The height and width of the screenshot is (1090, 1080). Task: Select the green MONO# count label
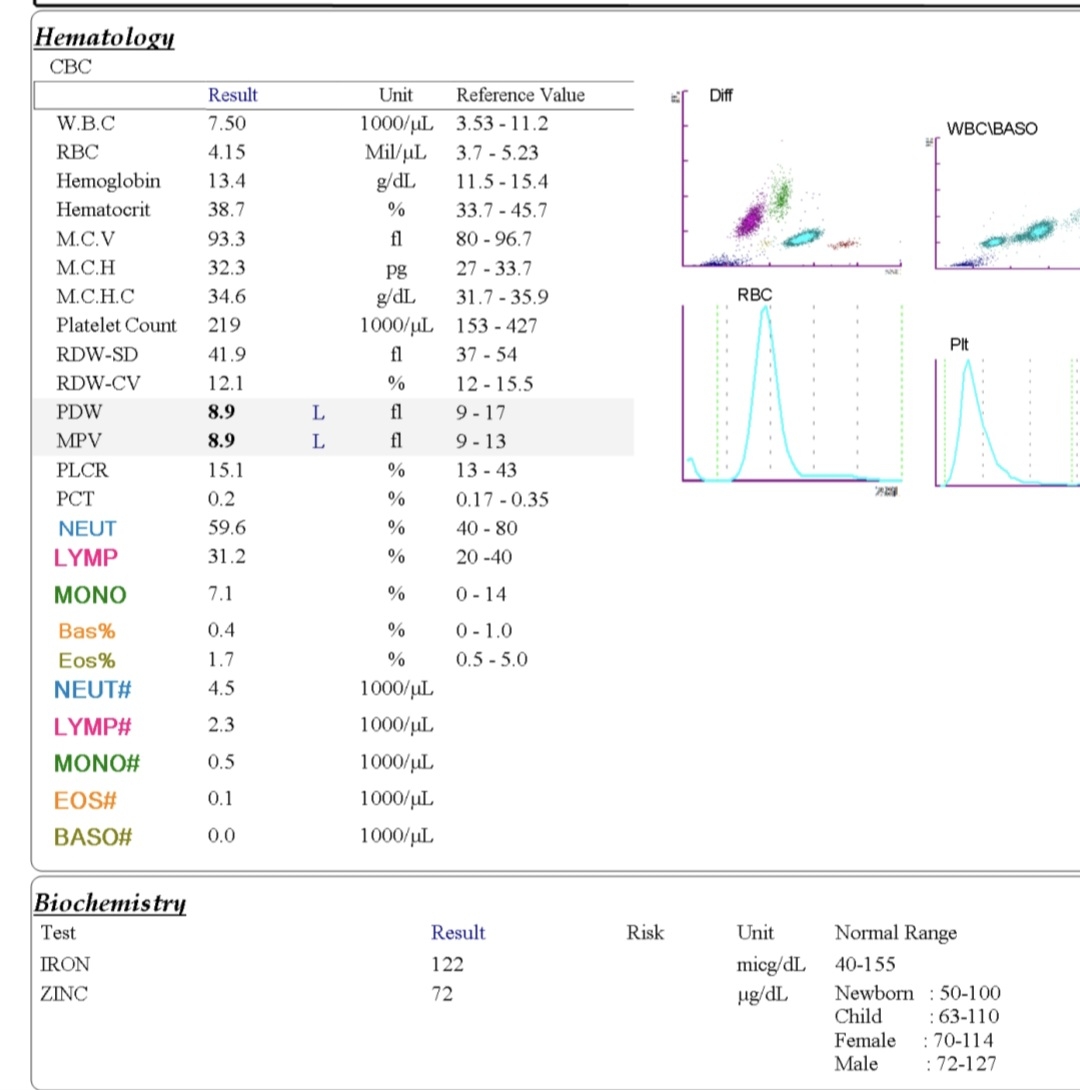(x=97, y=763)
